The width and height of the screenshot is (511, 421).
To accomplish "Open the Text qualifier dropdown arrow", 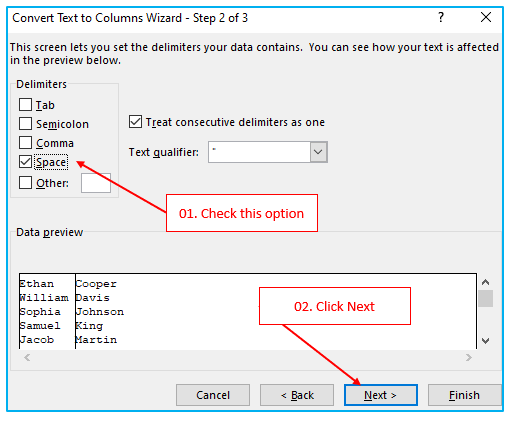I will (318, 152).
